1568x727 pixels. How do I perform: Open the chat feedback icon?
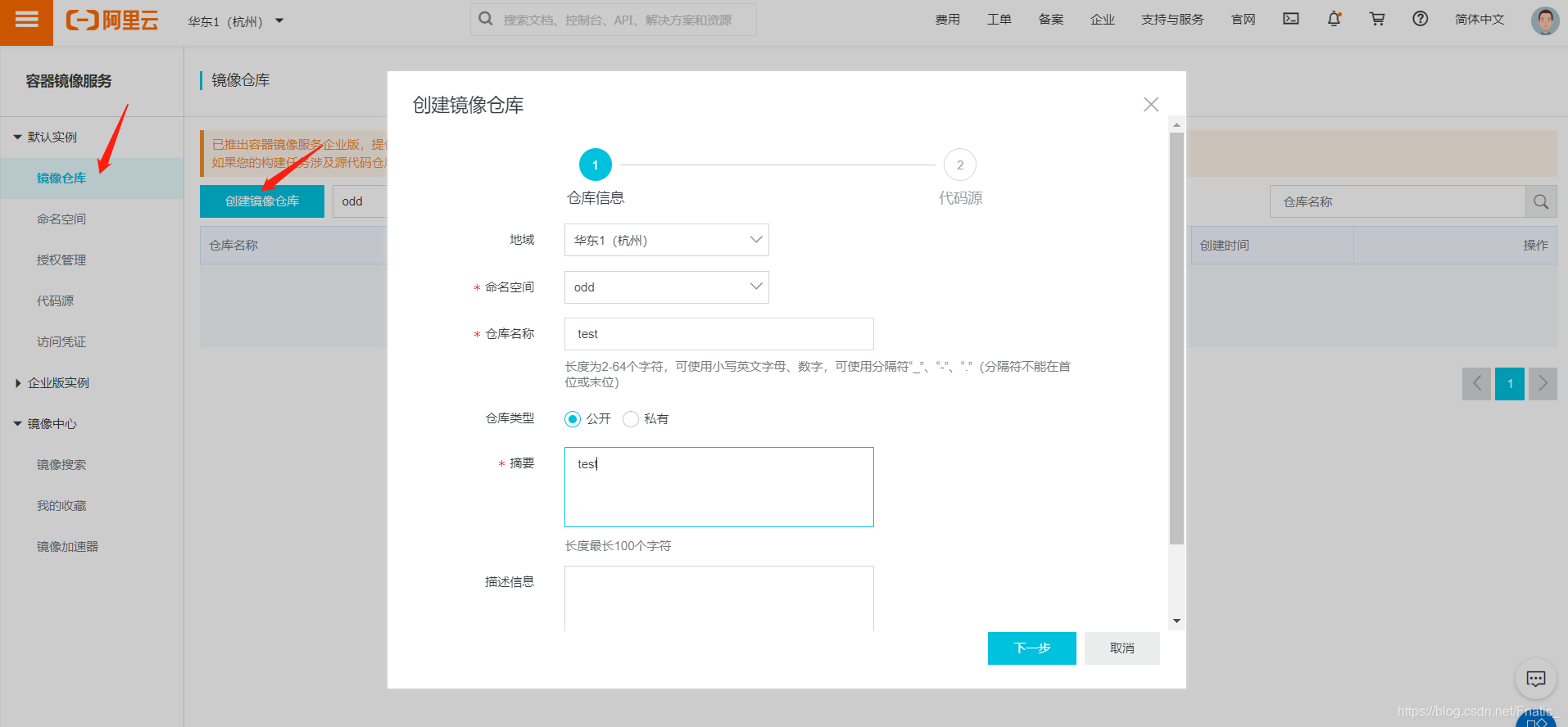coord(1536,679)
